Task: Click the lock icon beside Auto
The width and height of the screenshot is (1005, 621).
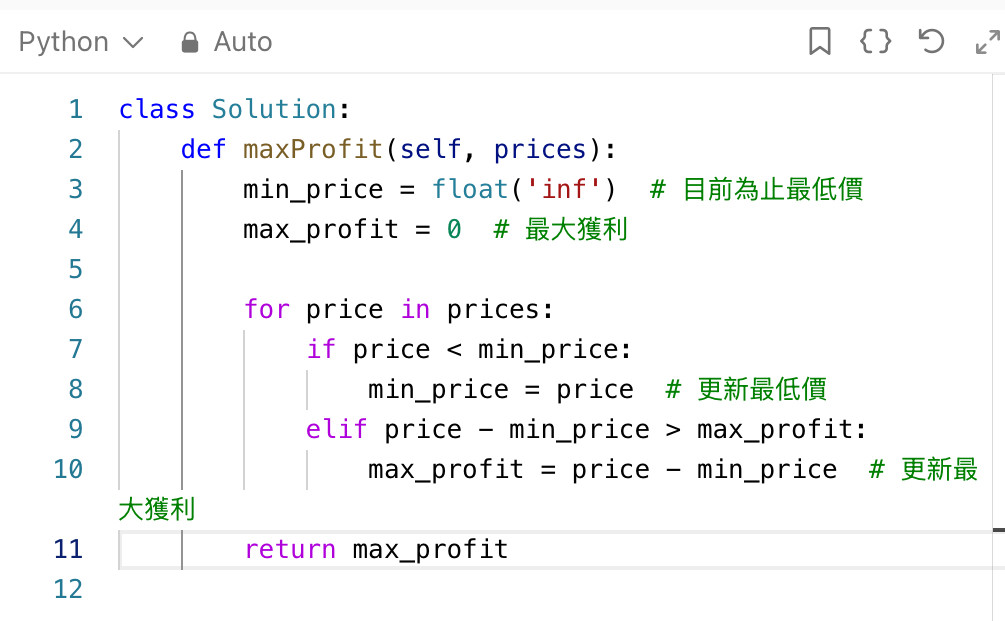Action: 189,43
